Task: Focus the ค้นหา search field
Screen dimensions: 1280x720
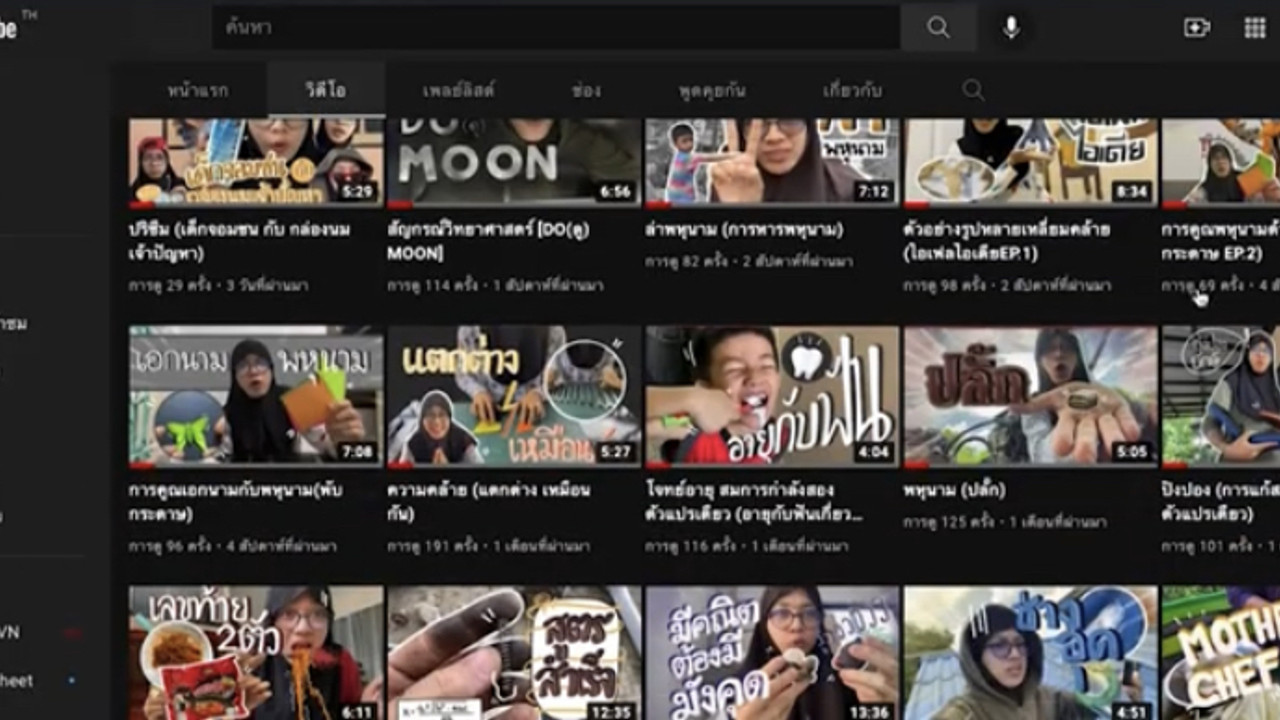Action: point(556,28)
